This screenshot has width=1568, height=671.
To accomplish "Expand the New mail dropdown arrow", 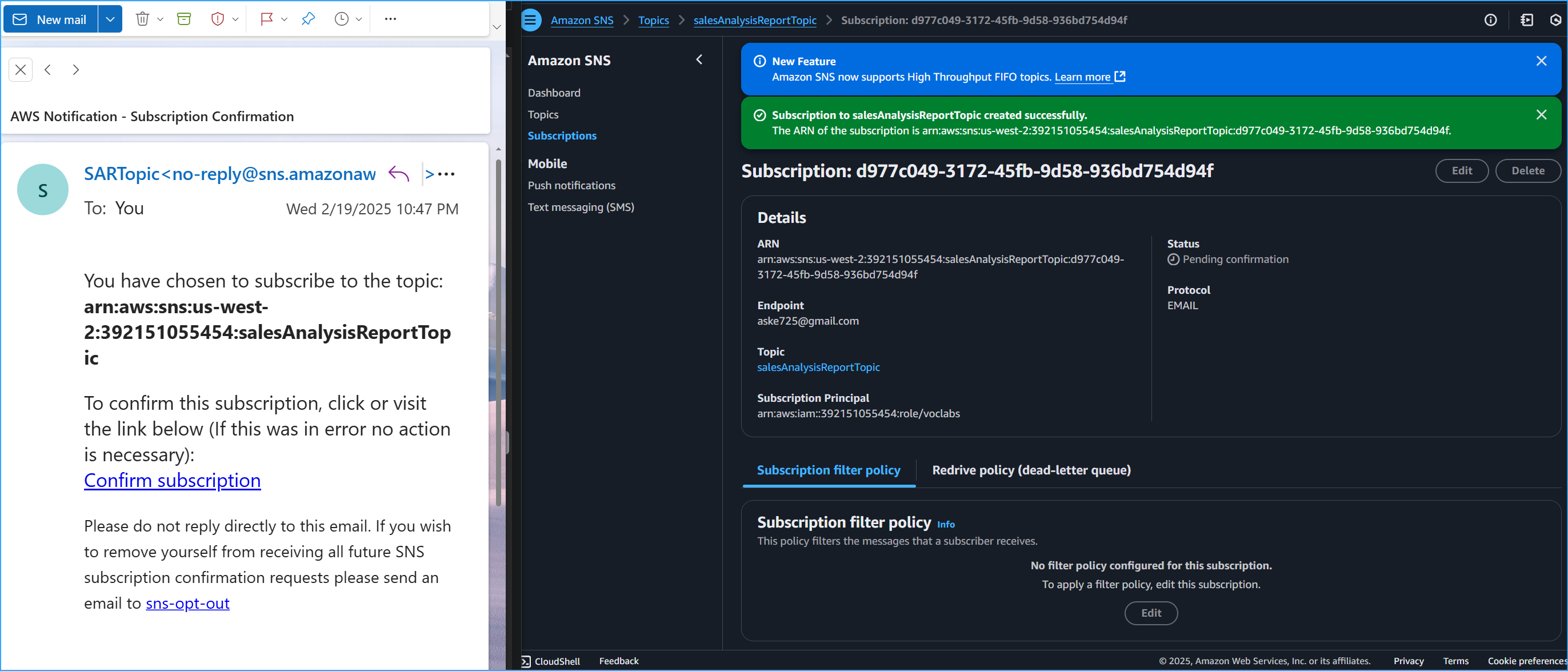I will click(110, 19).
